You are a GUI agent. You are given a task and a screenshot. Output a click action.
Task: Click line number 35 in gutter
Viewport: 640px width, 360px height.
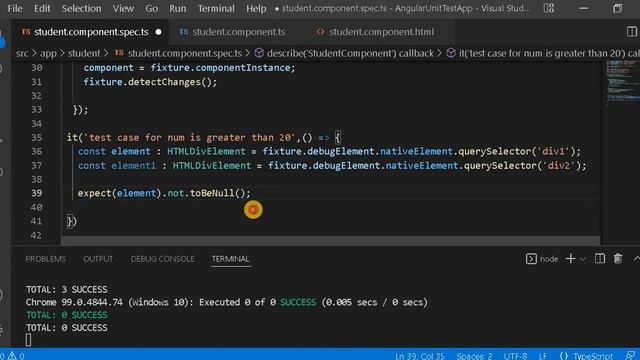pyautogui.click(x=37, y=138)
